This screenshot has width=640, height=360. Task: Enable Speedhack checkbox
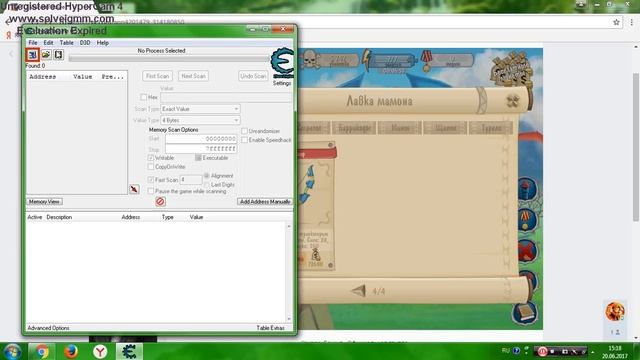click(x=244, y=140)
